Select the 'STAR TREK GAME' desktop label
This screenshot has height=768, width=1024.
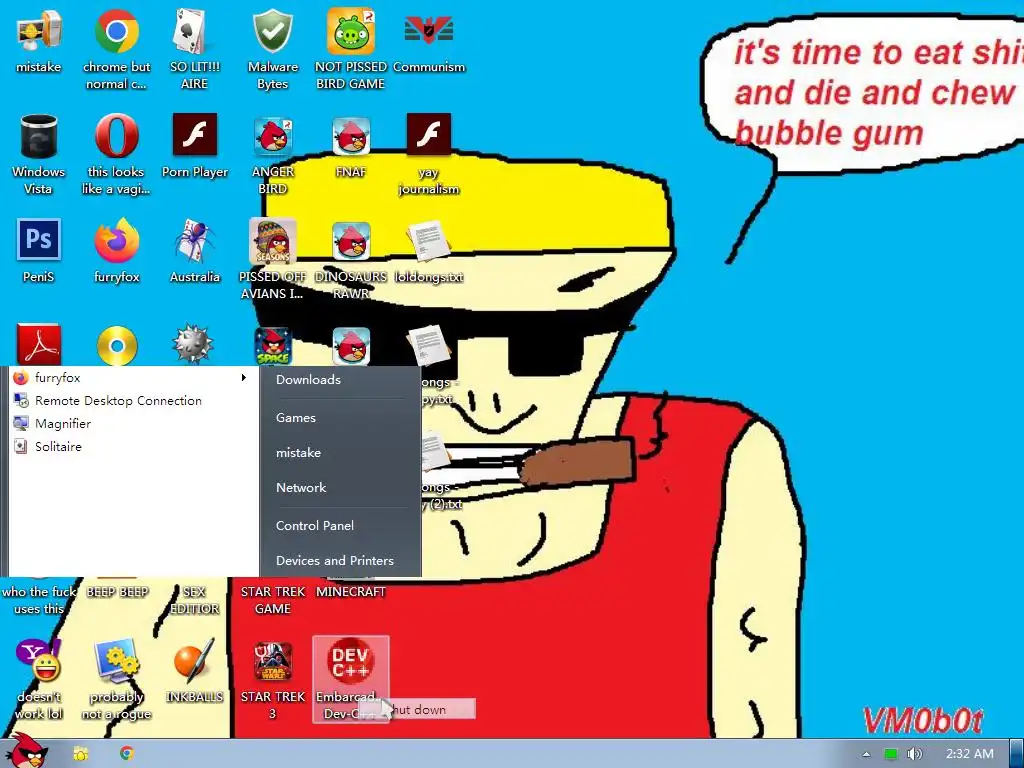click(x=272, y=600)
